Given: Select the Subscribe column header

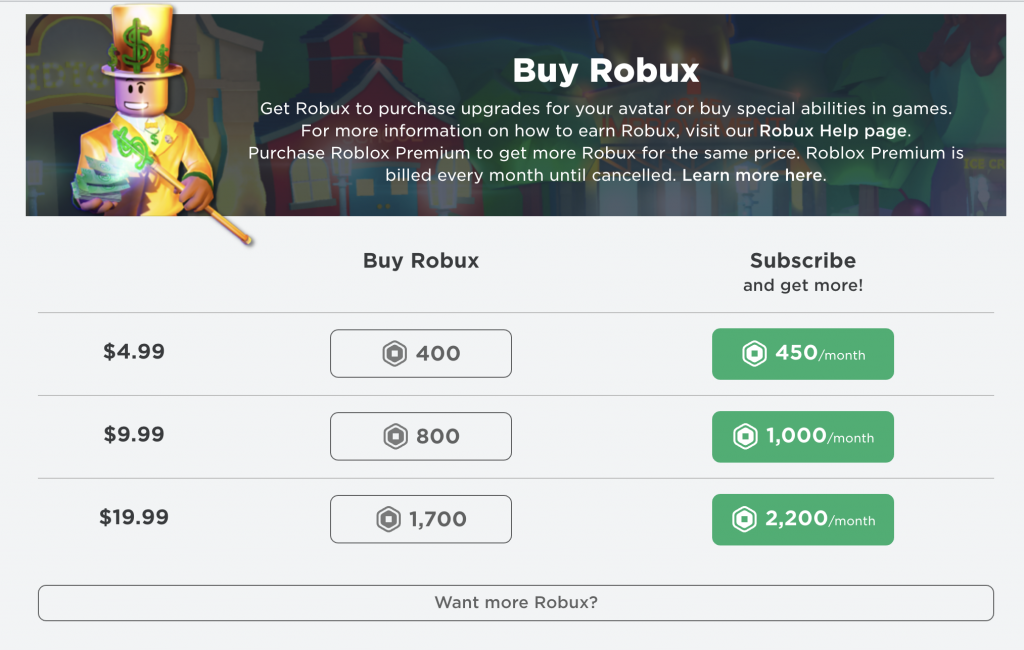Looking at the screenshot, I should (802, 261).
